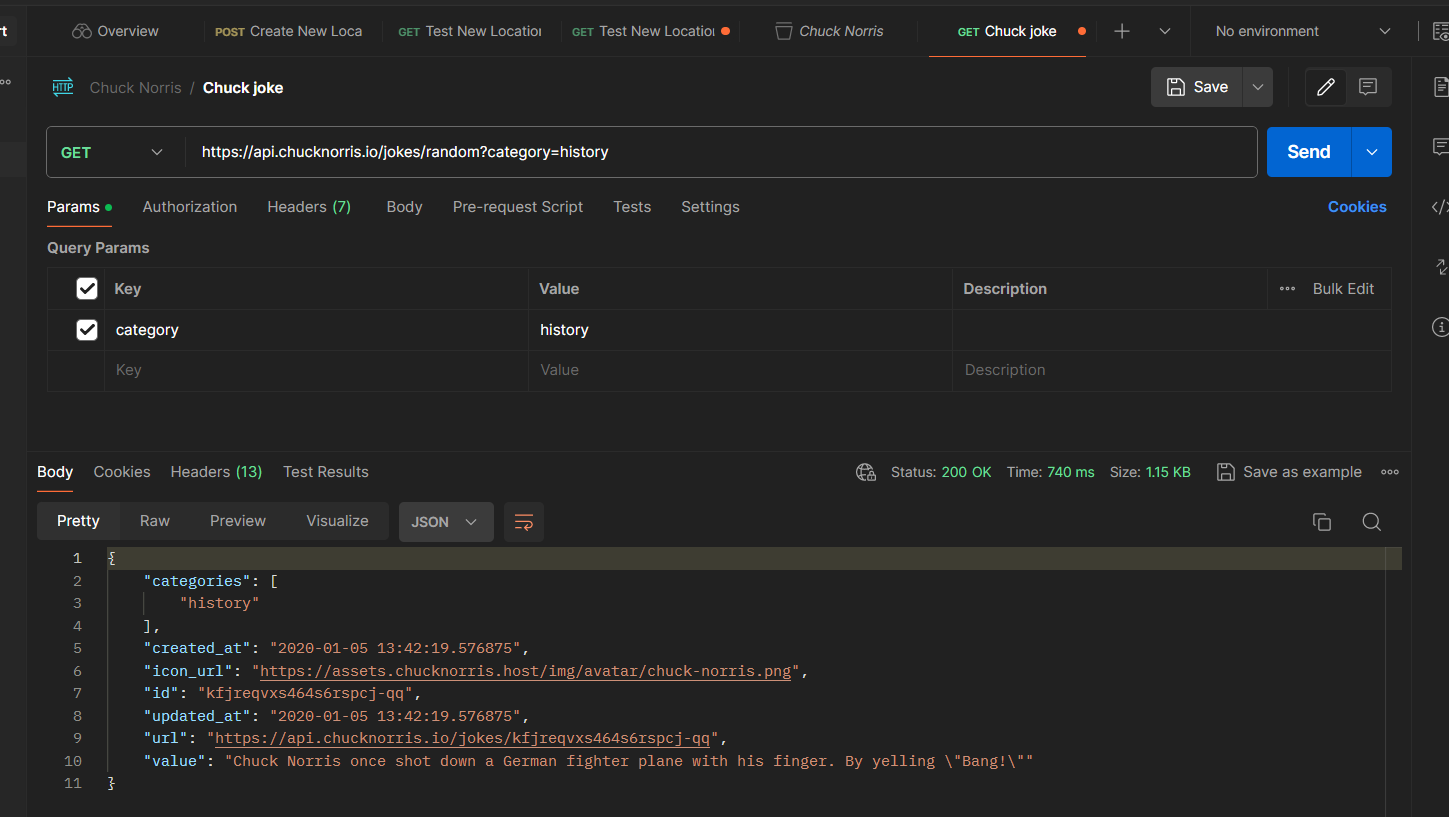This screenshot has height=817, width=1449.
Task: Click the Size: 1.15 KB text
Action: click(1150, 472)
